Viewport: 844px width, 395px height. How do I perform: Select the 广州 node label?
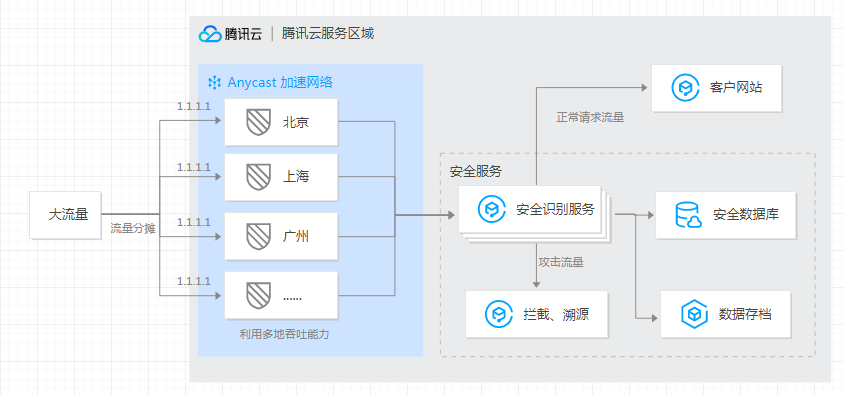tap(296, 236)
